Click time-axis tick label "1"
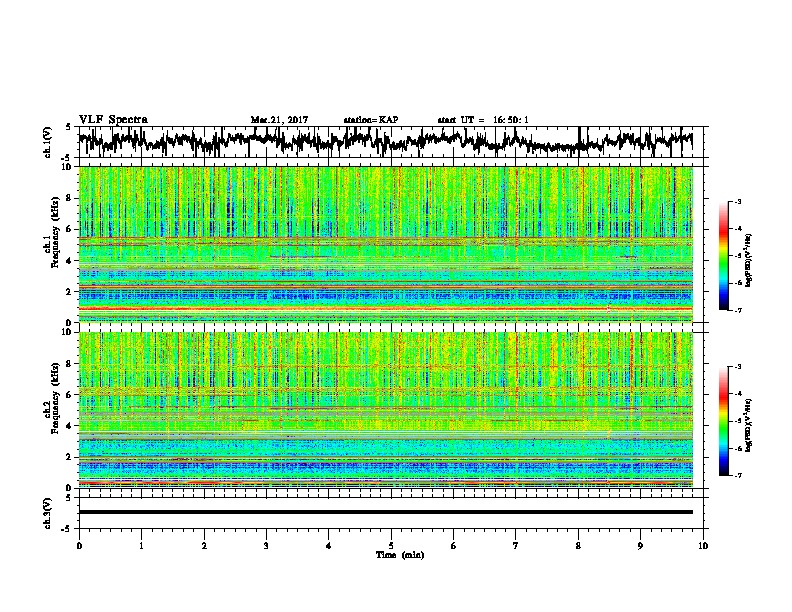 (x=142, y=546)
